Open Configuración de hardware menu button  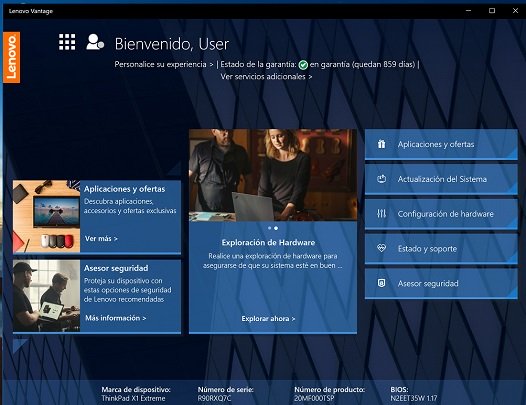pyautogui.click(x=441, y=214)
